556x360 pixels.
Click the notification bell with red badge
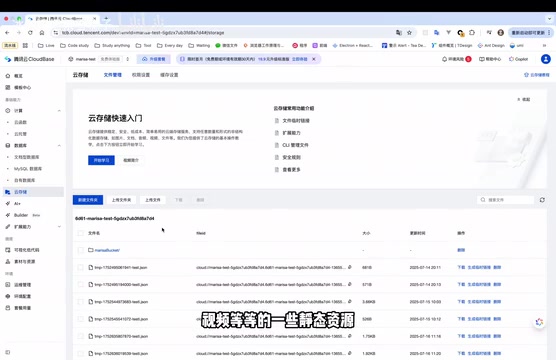[x=456, y=59]
